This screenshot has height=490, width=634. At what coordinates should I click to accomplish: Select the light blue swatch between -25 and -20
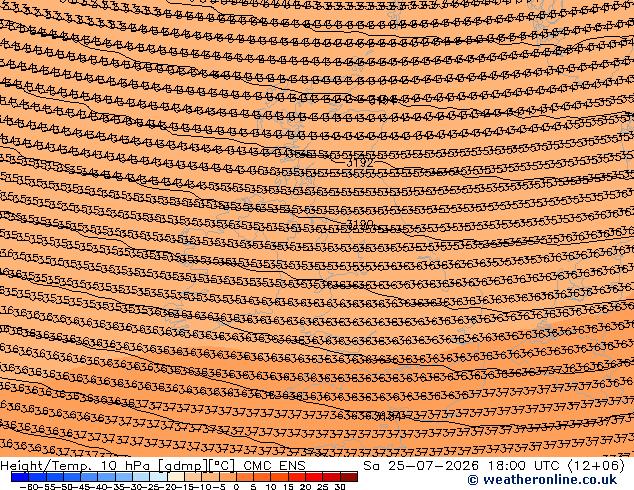click(158, 476)
